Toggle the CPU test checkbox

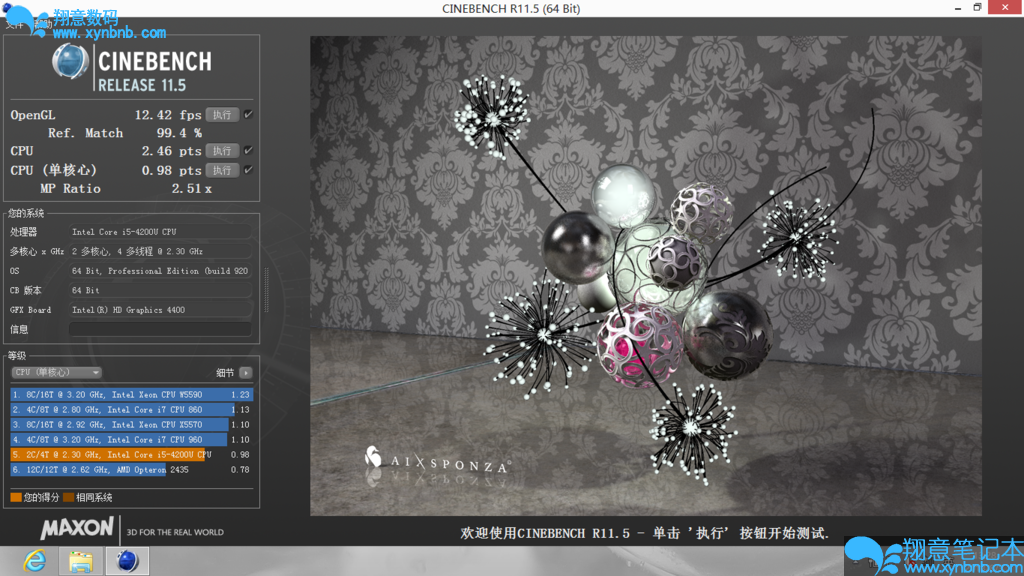(248, 150)
